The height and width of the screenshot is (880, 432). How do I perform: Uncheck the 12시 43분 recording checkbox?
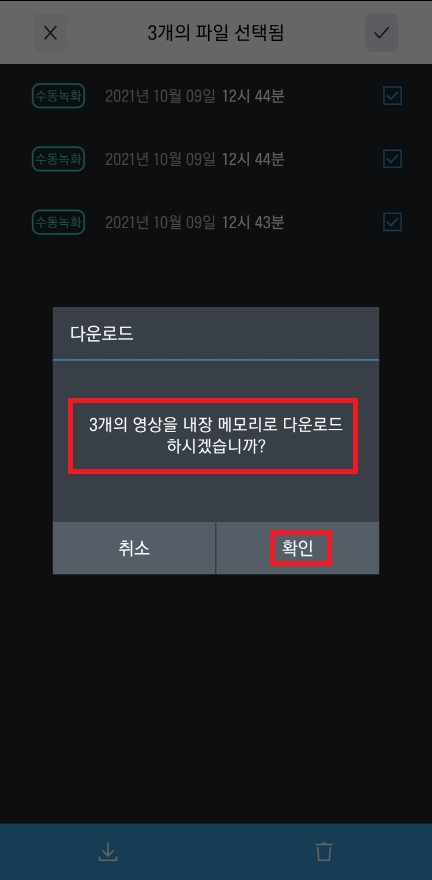coord(392,223)
